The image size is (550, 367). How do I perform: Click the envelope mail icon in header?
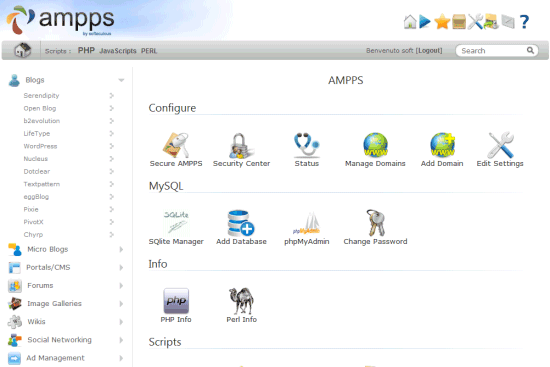pyautogui.click(x=508, y=22)
